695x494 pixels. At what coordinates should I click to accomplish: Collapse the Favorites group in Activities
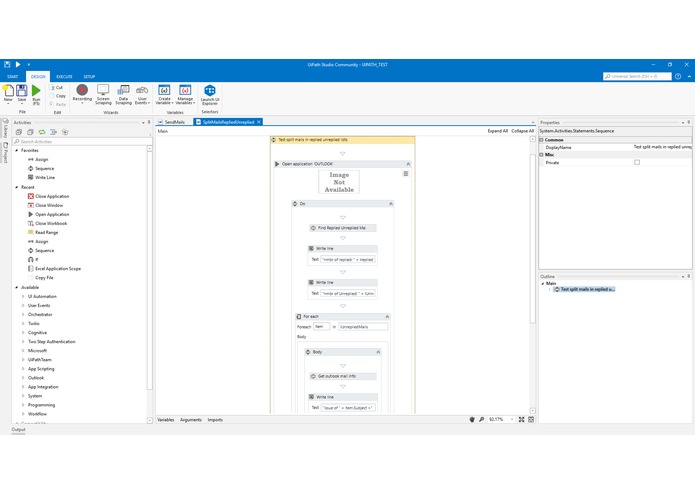point(17,151)
